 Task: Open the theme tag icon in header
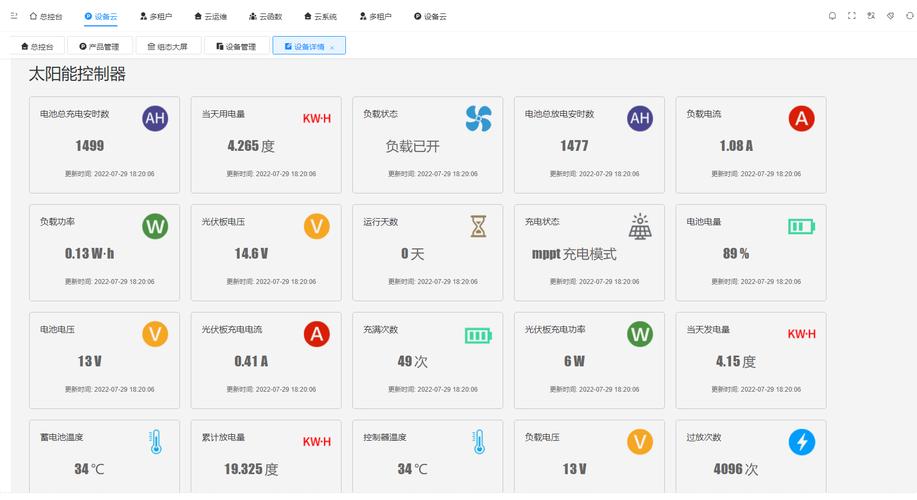point(890,16)
